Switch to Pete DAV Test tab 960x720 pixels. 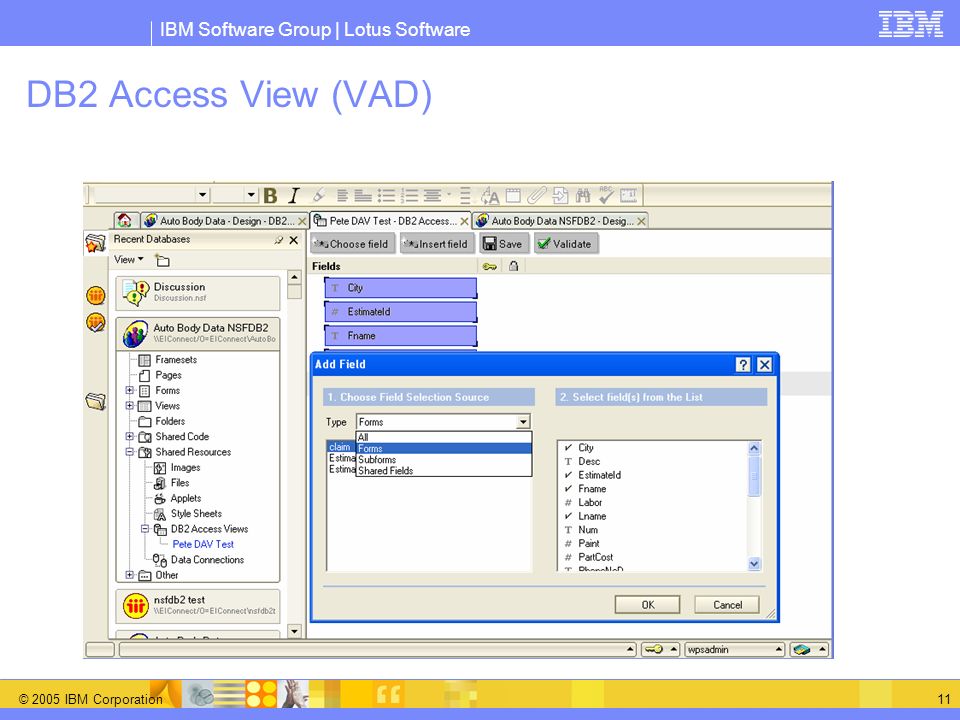click(x=391, y=220)
